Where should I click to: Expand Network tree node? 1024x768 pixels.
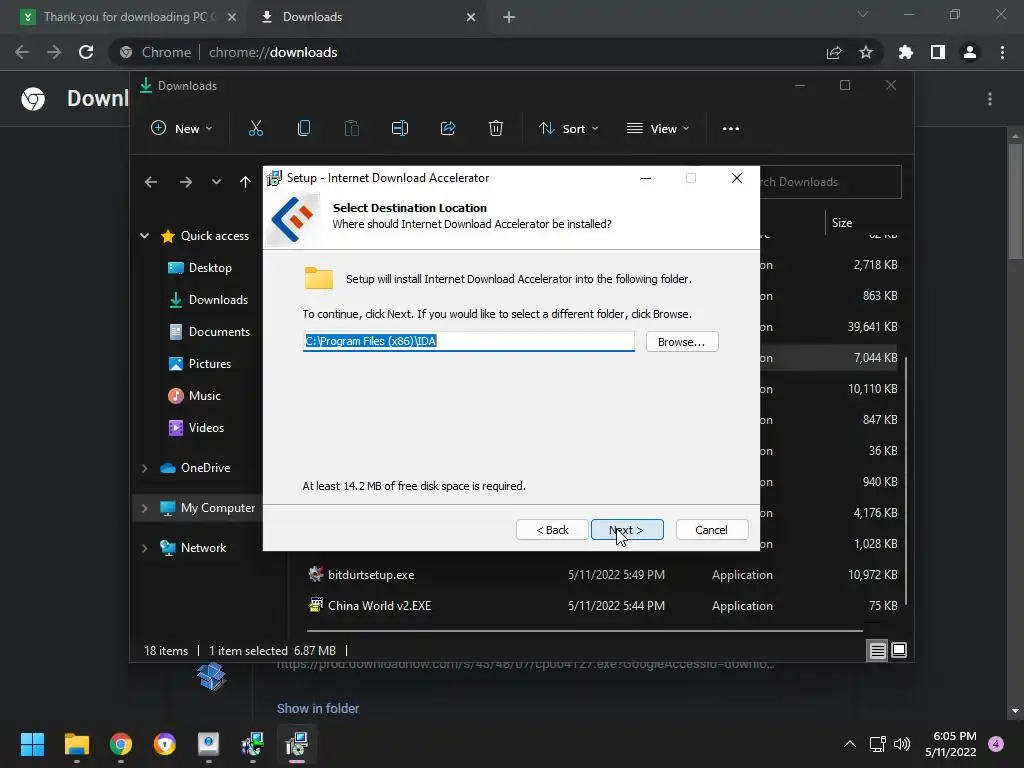pos(144,548)
